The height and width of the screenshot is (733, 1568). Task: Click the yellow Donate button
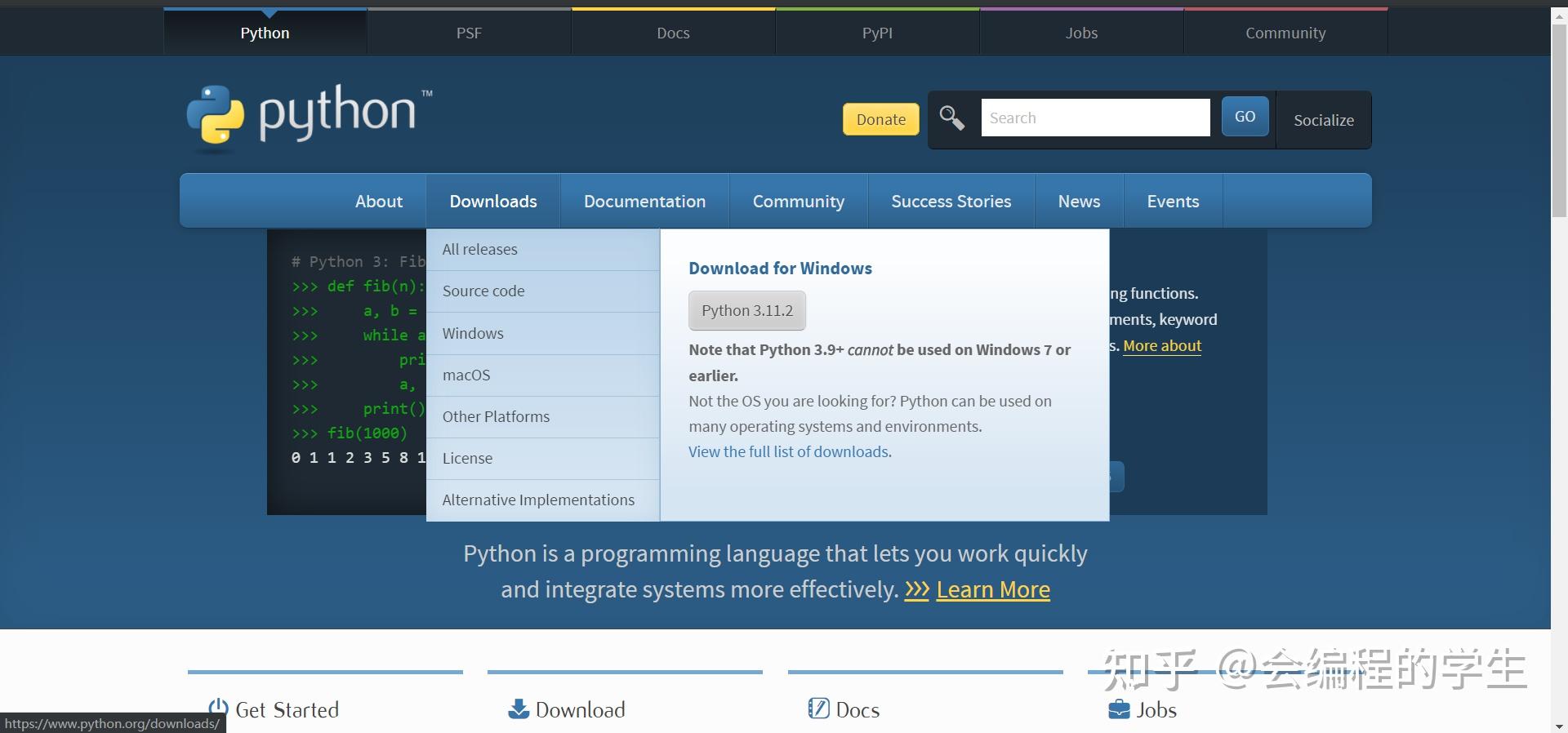coord(880,119)
